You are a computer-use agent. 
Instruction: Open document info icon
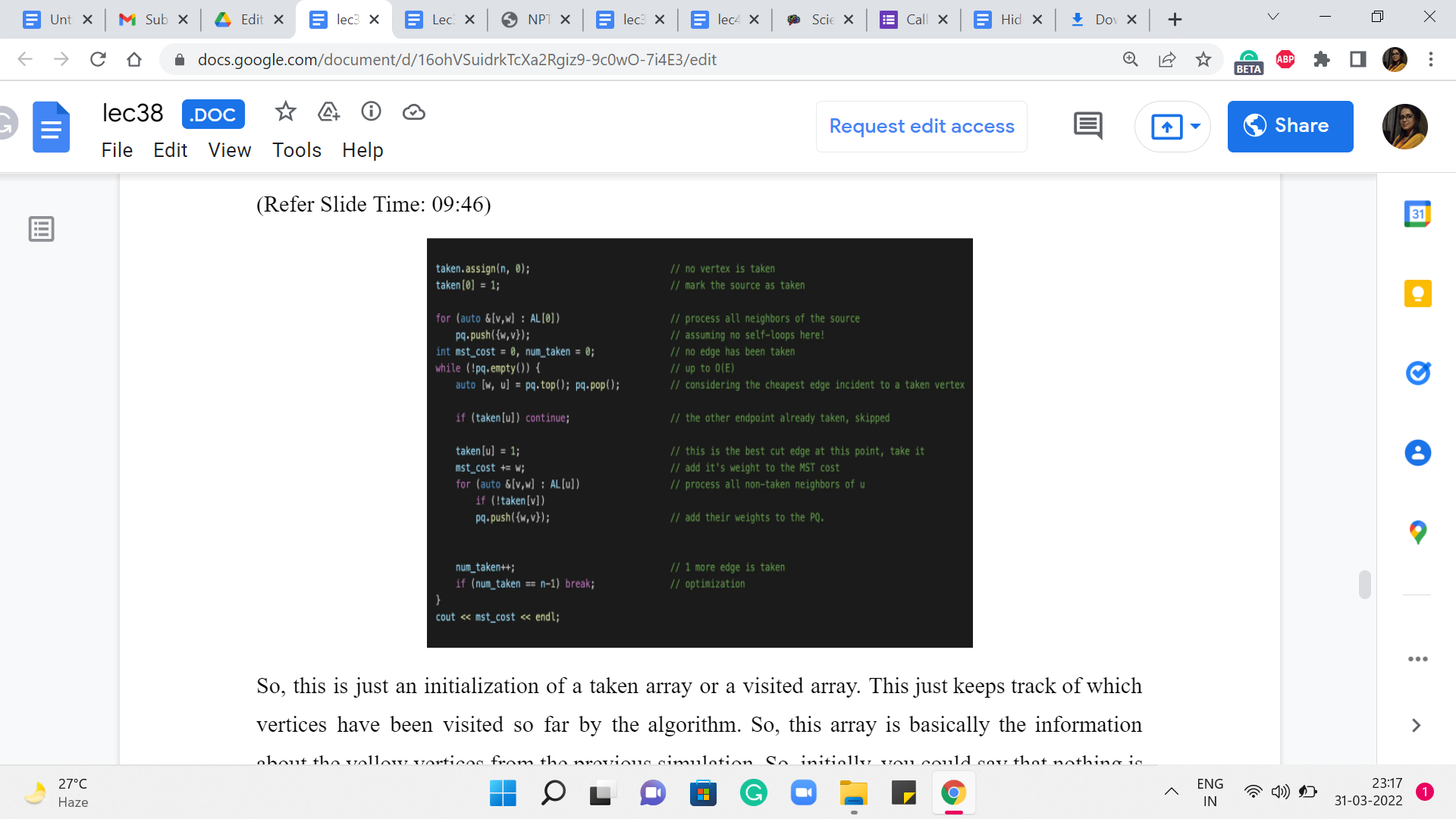[371, 112]
